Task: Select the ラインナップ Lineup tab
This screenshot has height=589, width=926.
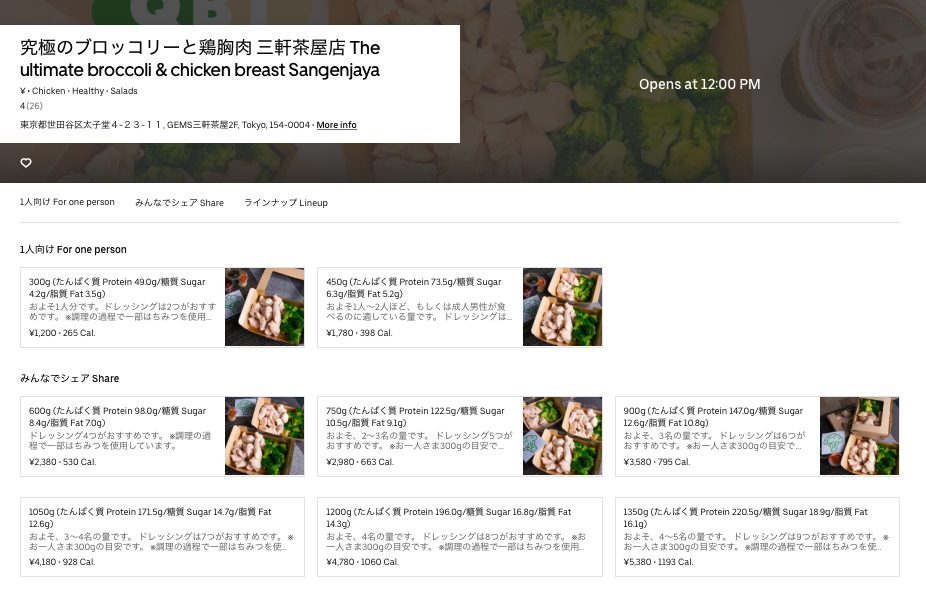Action: pyautogui.click(x=286, y=203)
